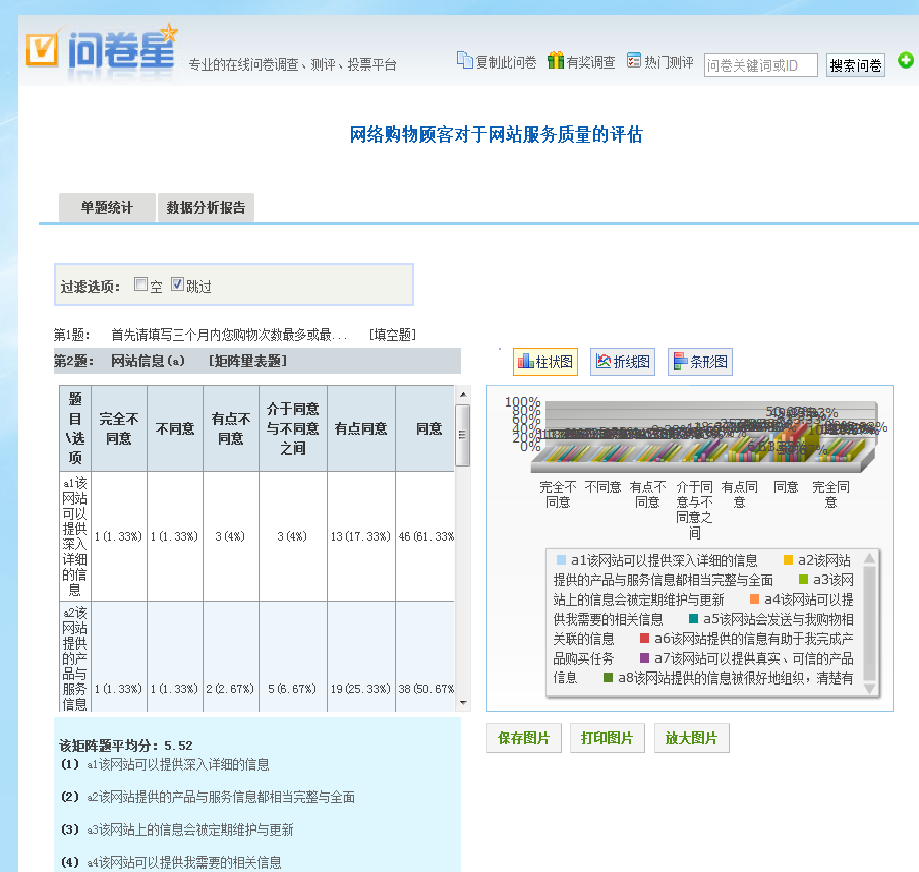The image size is (919, 872).
Task: Uncheck the 跳过 filter checkbox
Action: pyautogui.click(x=178, y=284)
